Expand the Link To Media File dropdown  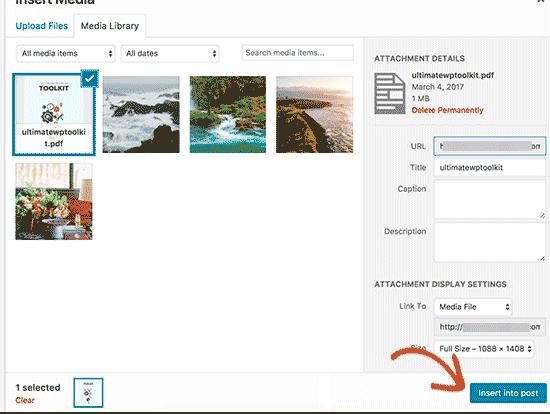pos(473,307)
